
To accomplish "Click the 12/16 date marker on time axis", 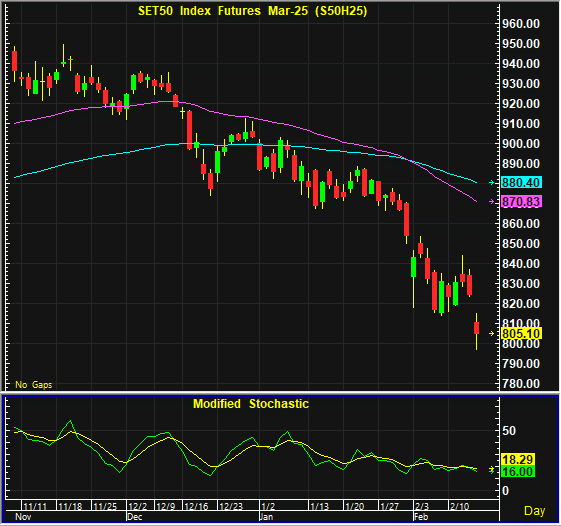I will click(196, 506).
